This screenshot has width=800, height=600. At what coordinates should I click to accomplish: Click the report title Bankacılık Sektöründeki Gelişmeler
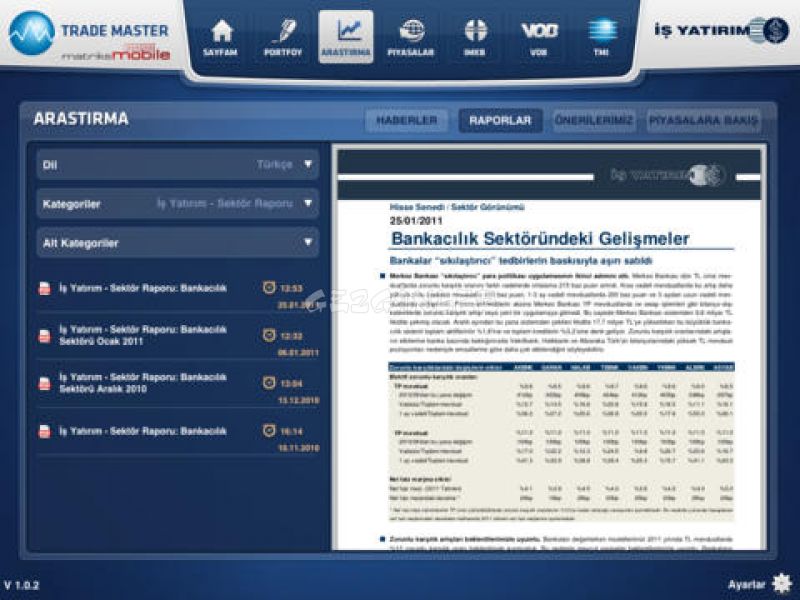coord(540,239)
